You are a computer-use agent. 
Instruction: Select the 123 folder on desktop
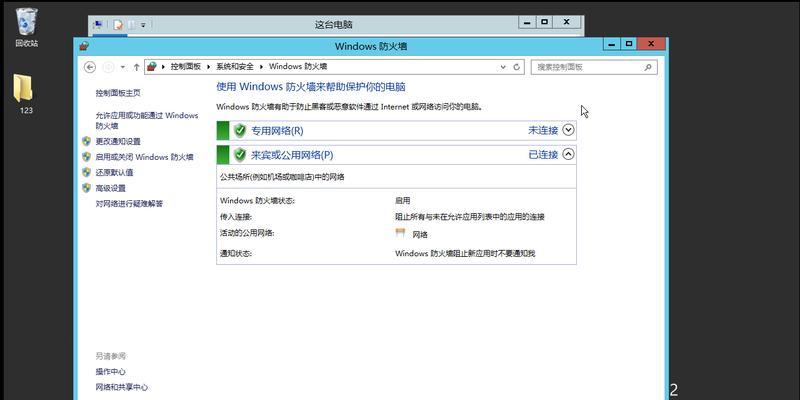[x=23, y=94]
